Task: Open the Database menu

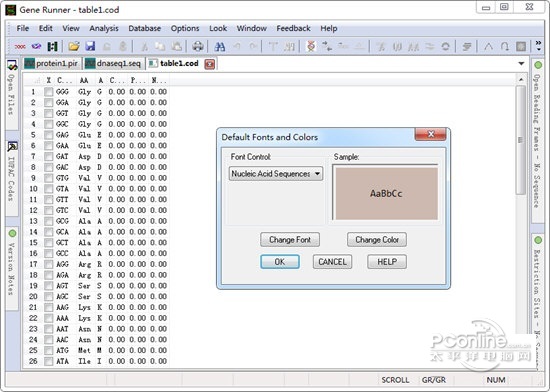Action: click(145, 28)
